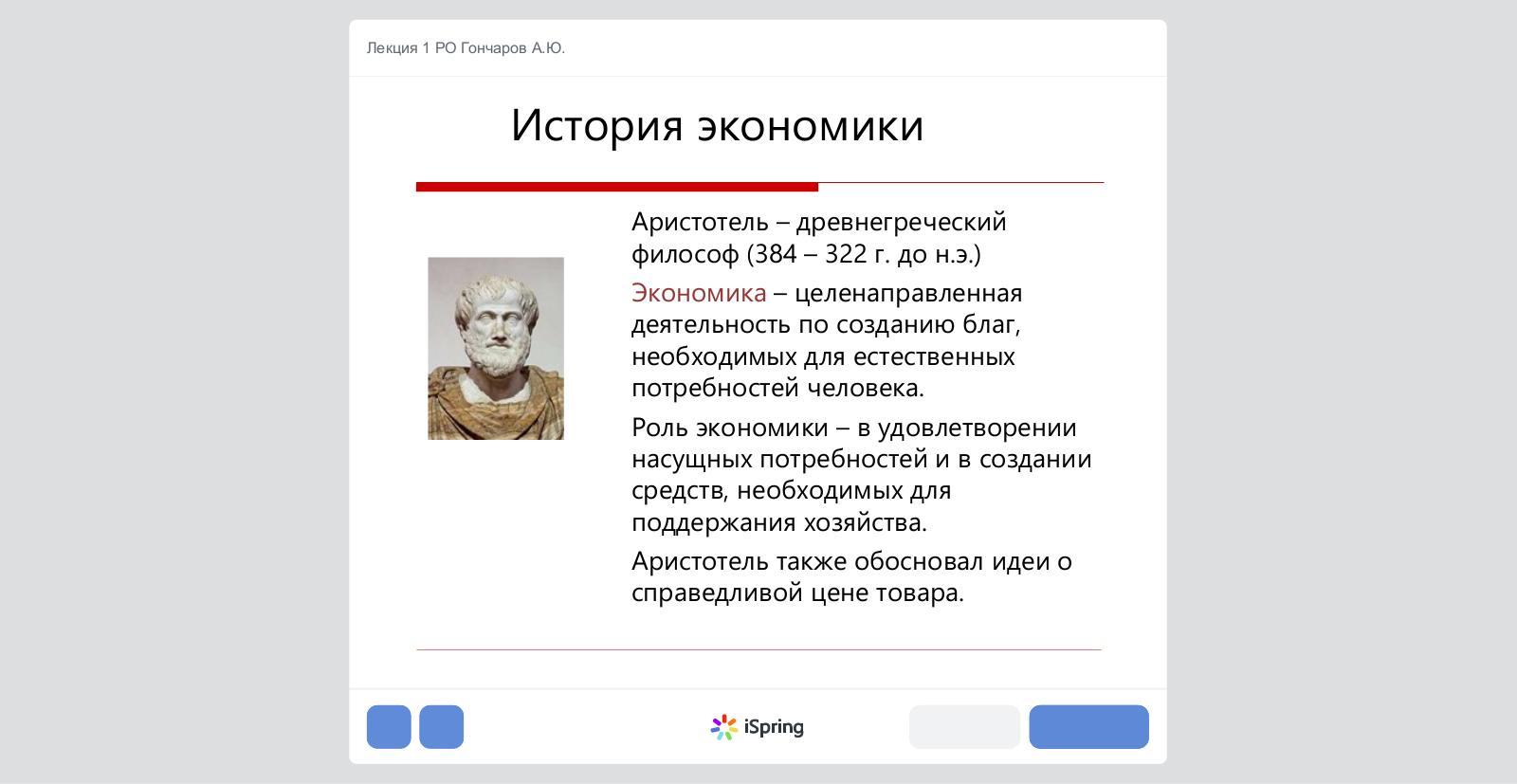Click the leftmost small blue square button
1517x784 pixels.
pos(389,727)
